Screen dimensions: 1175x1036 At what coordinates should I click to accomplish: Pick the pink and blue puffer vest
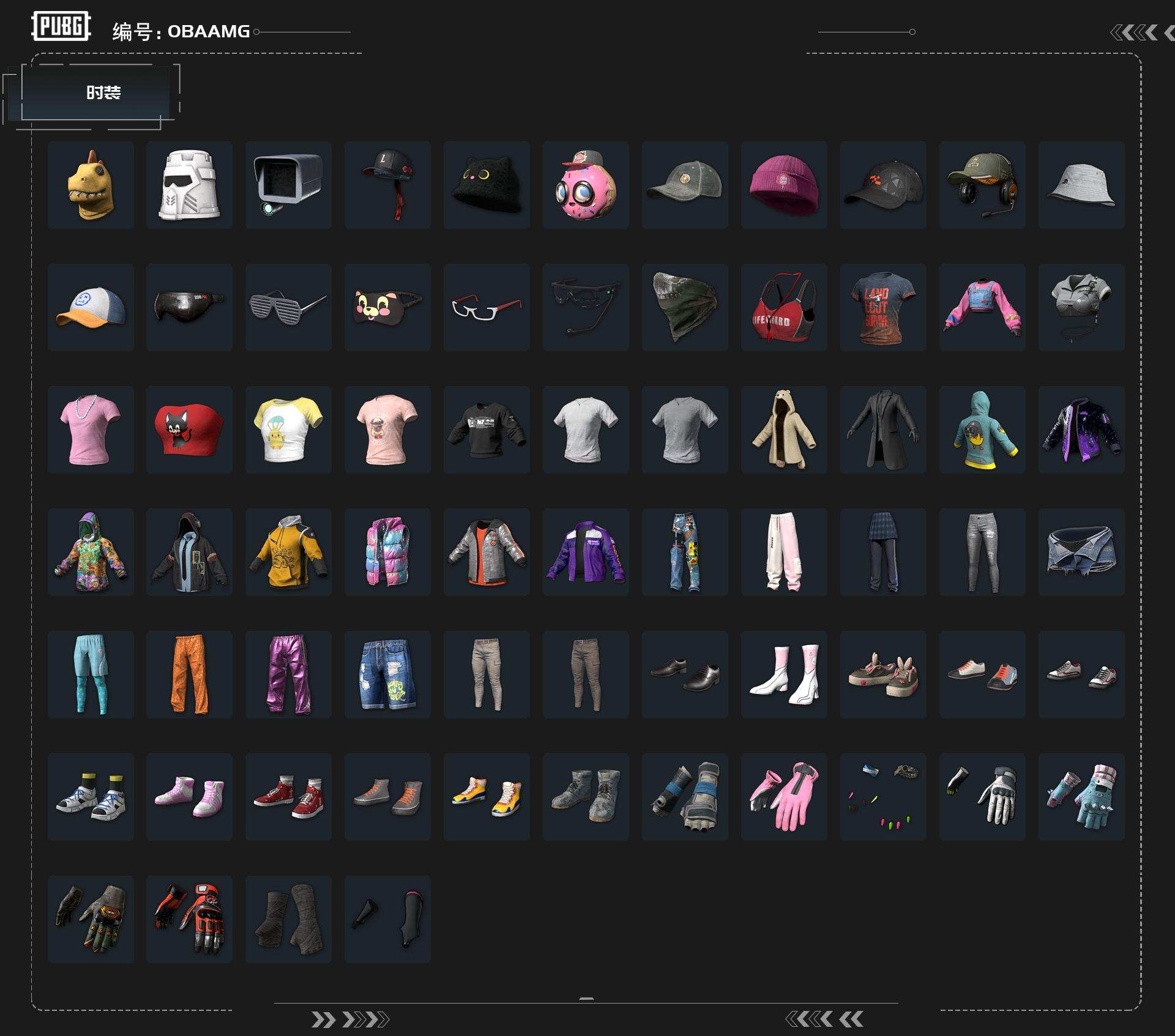(x=387, y=552)
